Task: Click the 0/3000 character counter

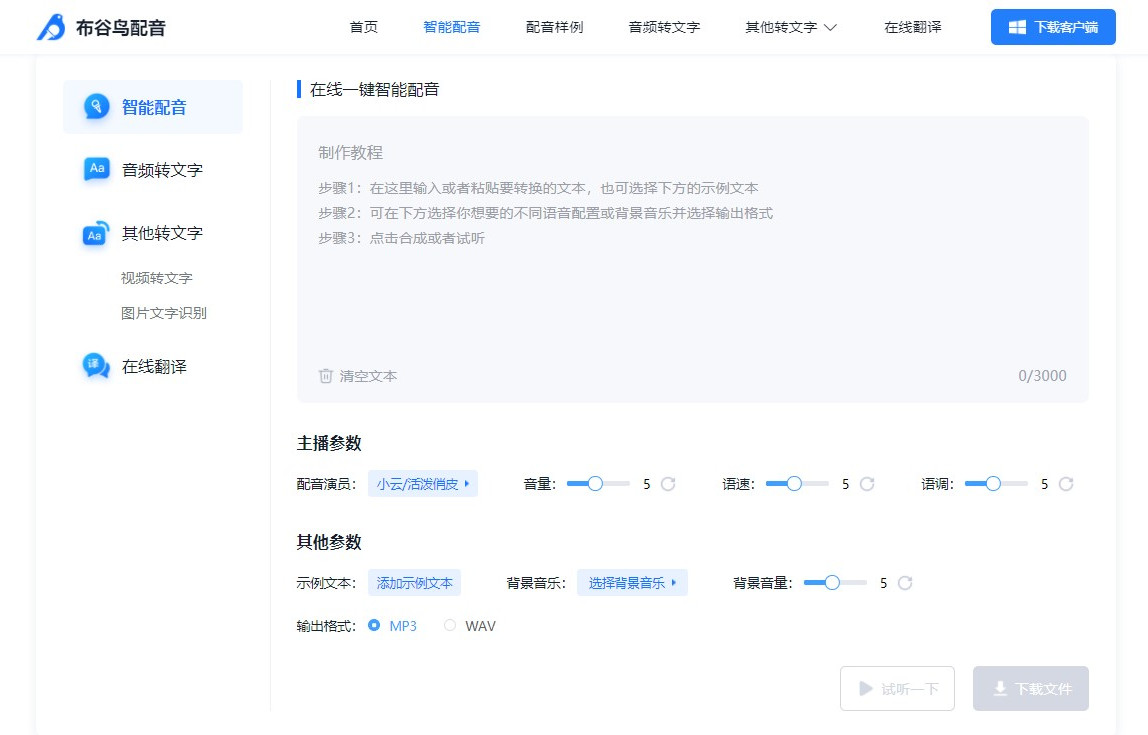Action: click(1042, 376)
